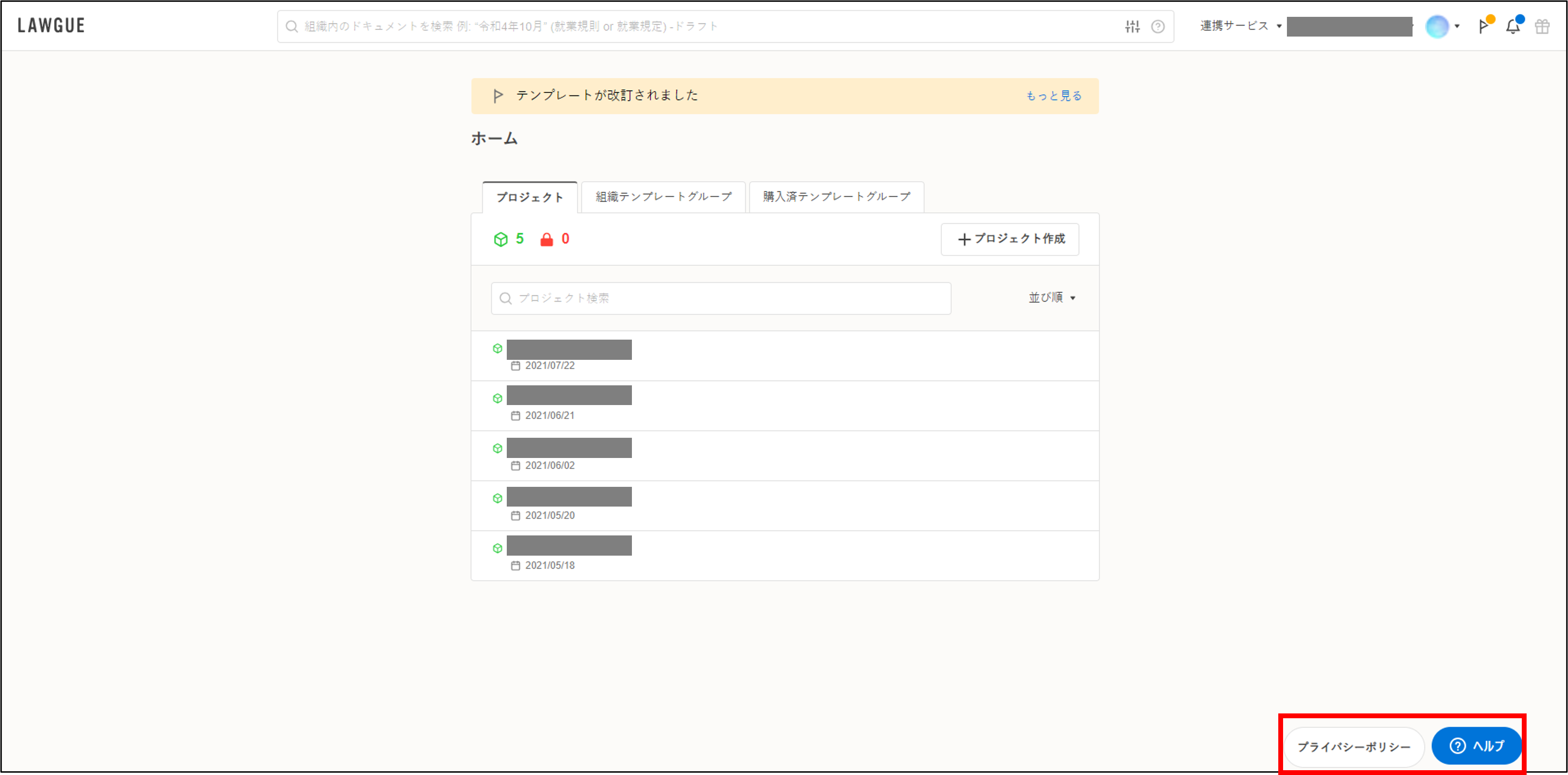The image size is (1568, 775).
Task: Click the green cube projects count icon
Action: tap(501, 239)
